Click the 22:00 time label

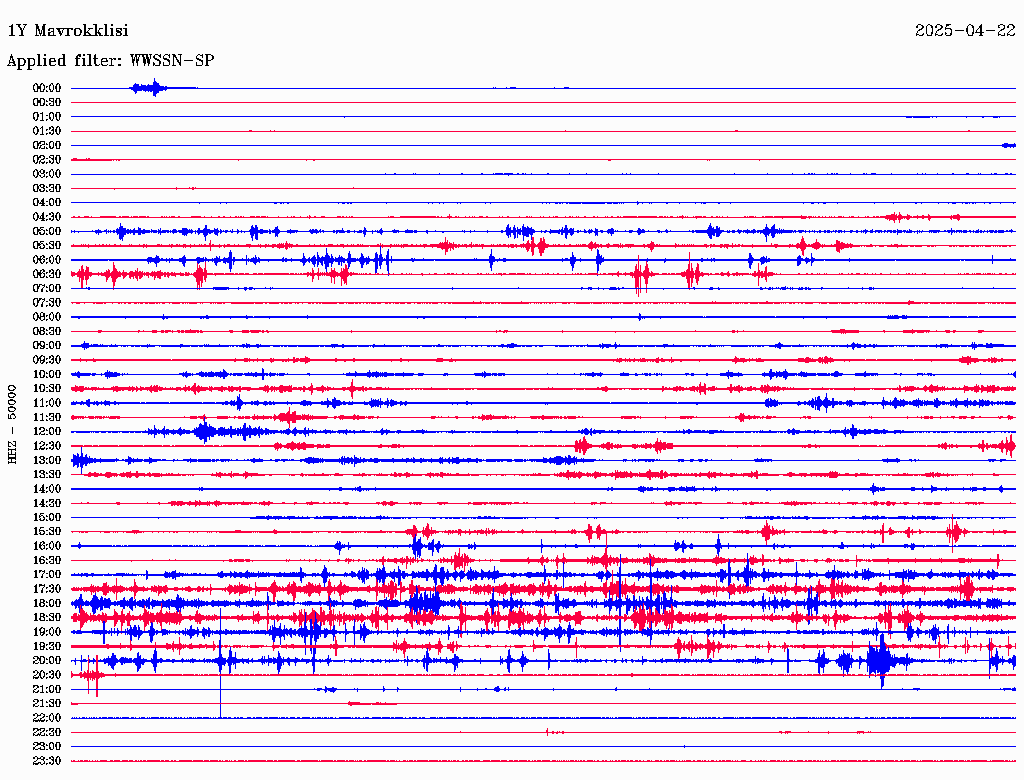tap(47, 719)
